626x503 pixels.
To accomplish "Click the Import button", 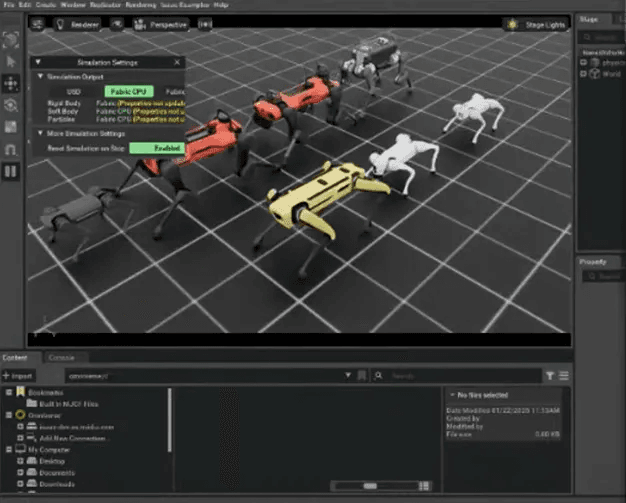I will [17, 375].
